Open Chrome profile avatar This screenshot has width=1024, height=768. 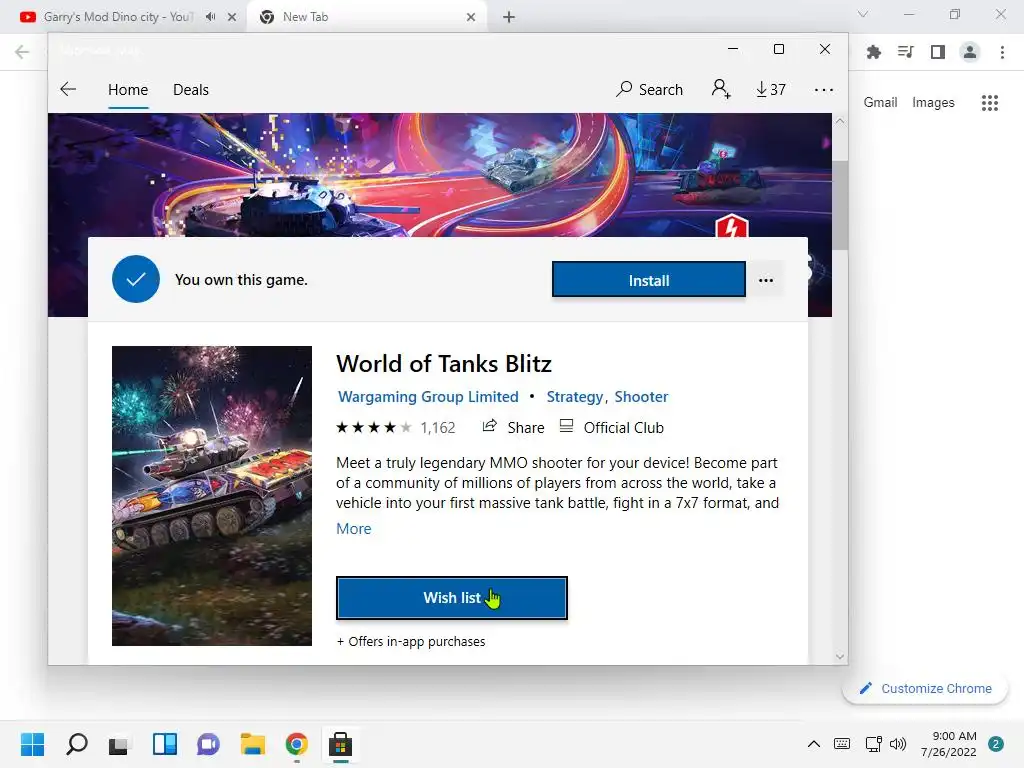coord(970,52)
